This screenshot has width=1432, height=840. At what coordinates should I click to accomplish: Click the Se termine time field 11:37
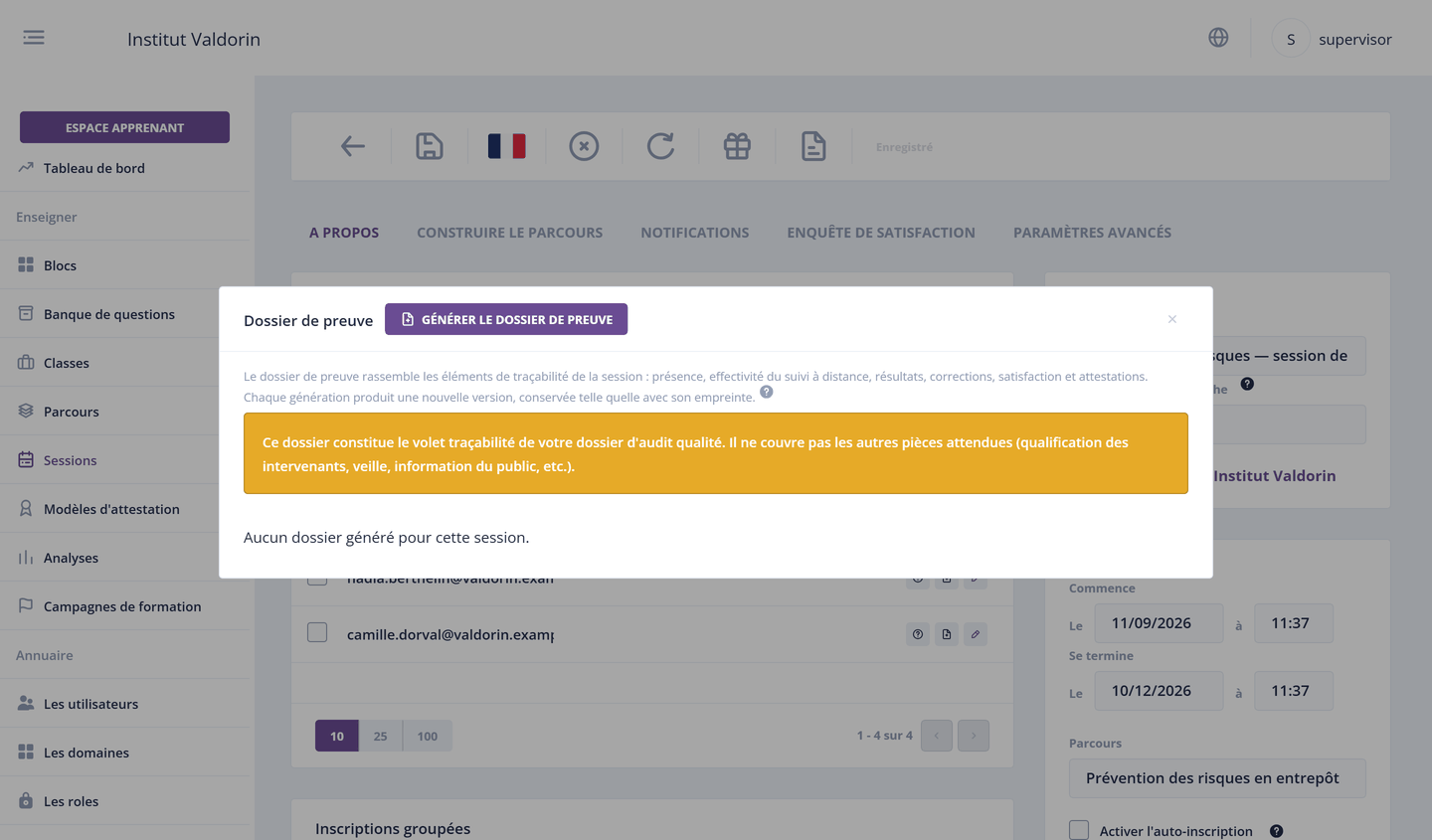(1294, 691)
